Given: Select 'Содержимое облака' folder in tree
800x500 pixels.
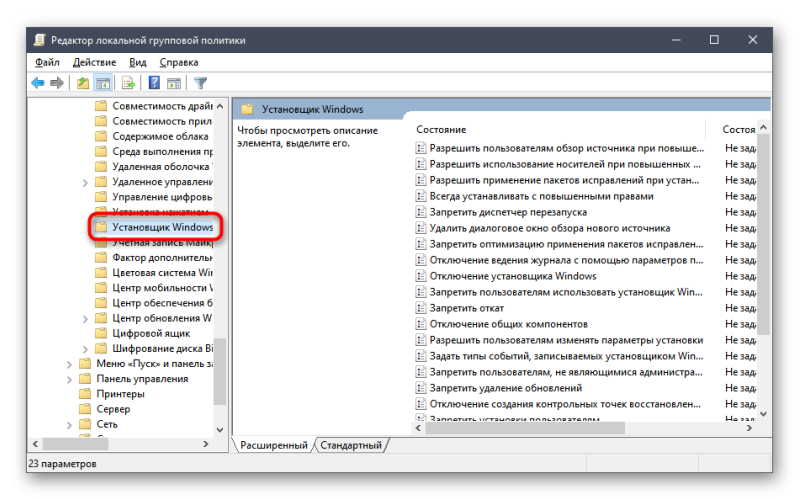Looking at the screenshot, I should tap(160, 136).
